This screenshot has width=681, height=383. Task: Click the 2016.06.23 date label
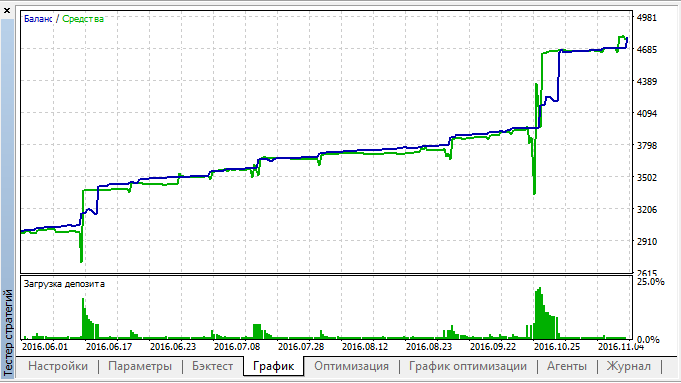(x=173, y=347)
